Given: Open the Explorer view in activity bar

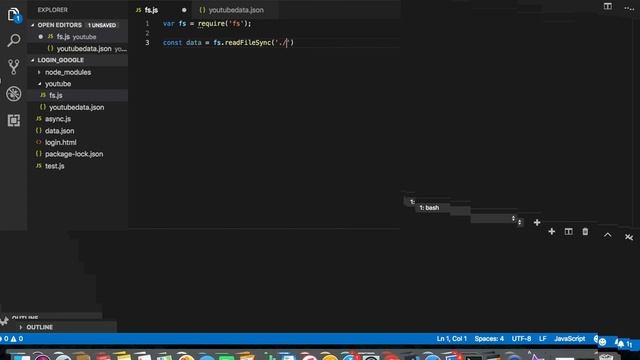Looking at the screenshot, I should [13, 15].
